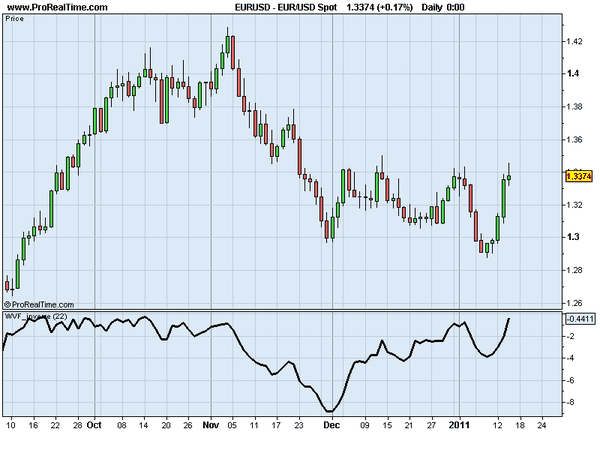Click the 1.38 price axis label
This screenshot has width=600, height=450.
click(x=575, y=106)
